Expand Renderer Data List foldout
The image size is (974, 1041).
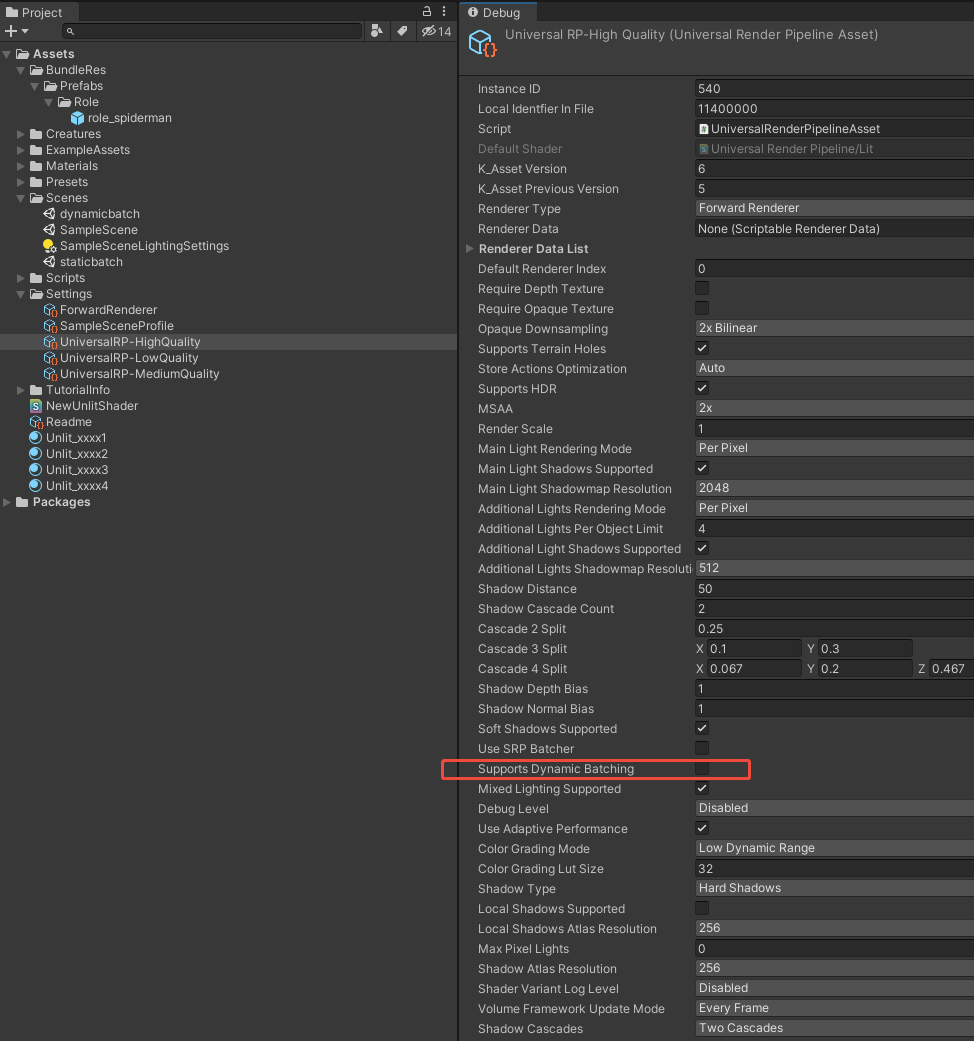tap(470, 248)
